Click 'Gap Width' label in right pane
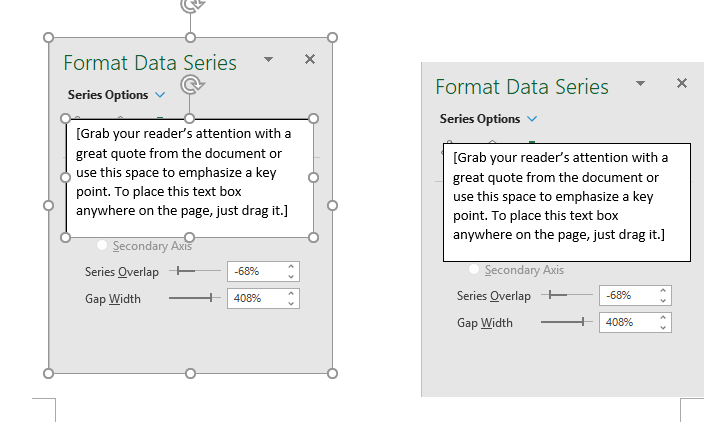The width and height of the screenshot is (720, 429). (485, 323)
